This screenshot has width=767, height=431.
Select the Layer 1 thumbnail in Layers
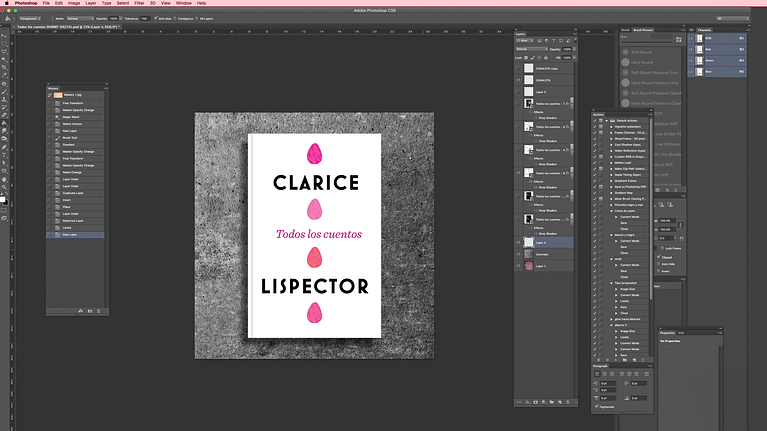coord(529,267)
